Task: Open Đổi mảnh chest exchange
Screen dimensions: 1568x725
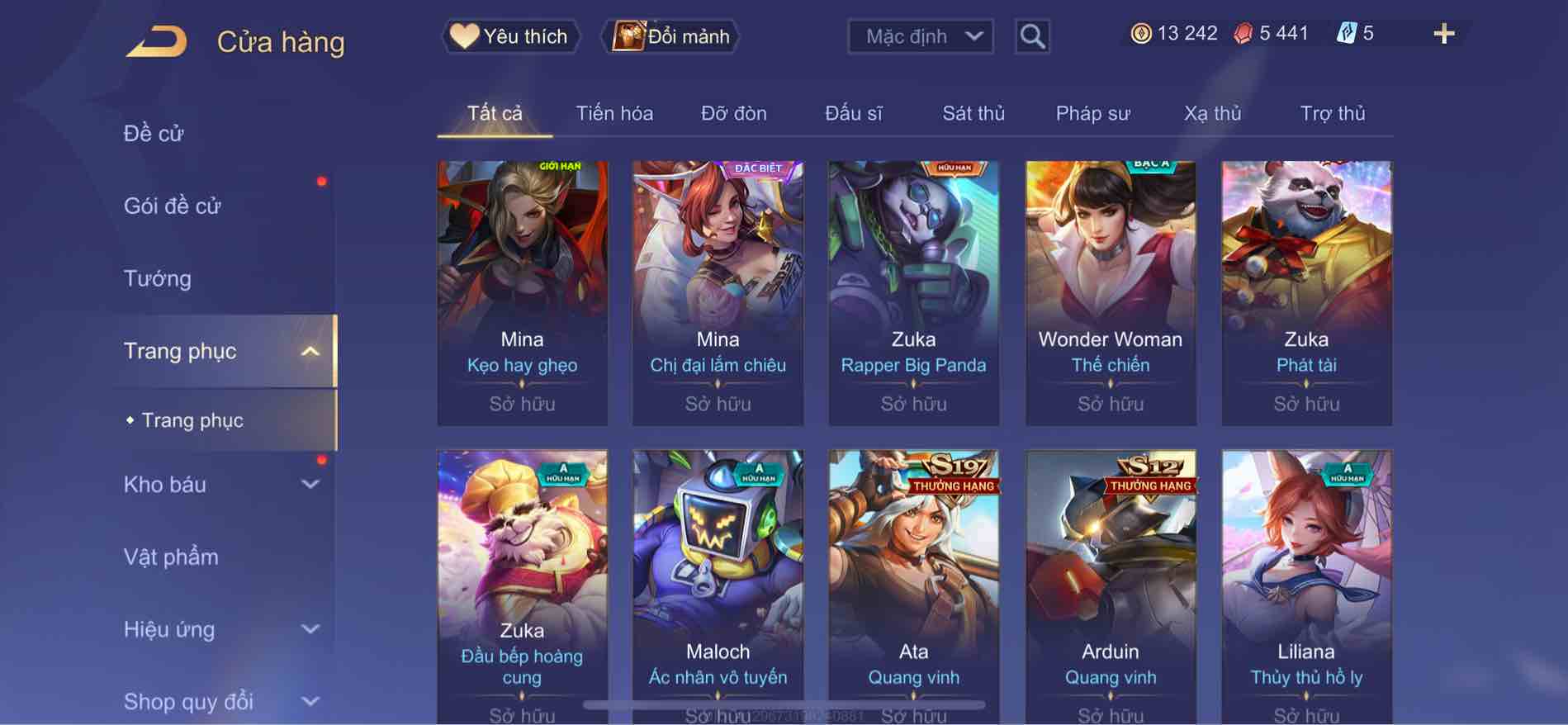Action: [x=670, y=36]
